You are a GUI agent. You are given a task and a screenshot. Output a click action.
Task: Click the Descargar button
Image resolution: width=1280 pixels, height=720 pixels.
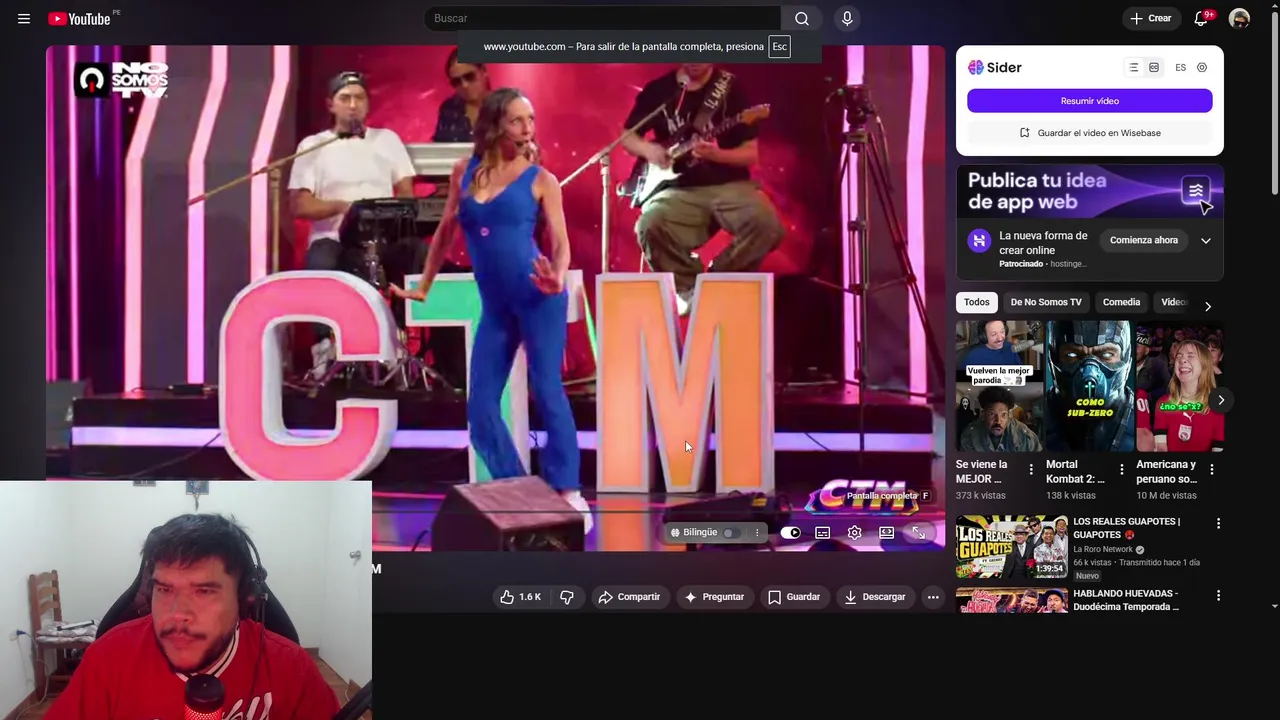tap(875, 597)
